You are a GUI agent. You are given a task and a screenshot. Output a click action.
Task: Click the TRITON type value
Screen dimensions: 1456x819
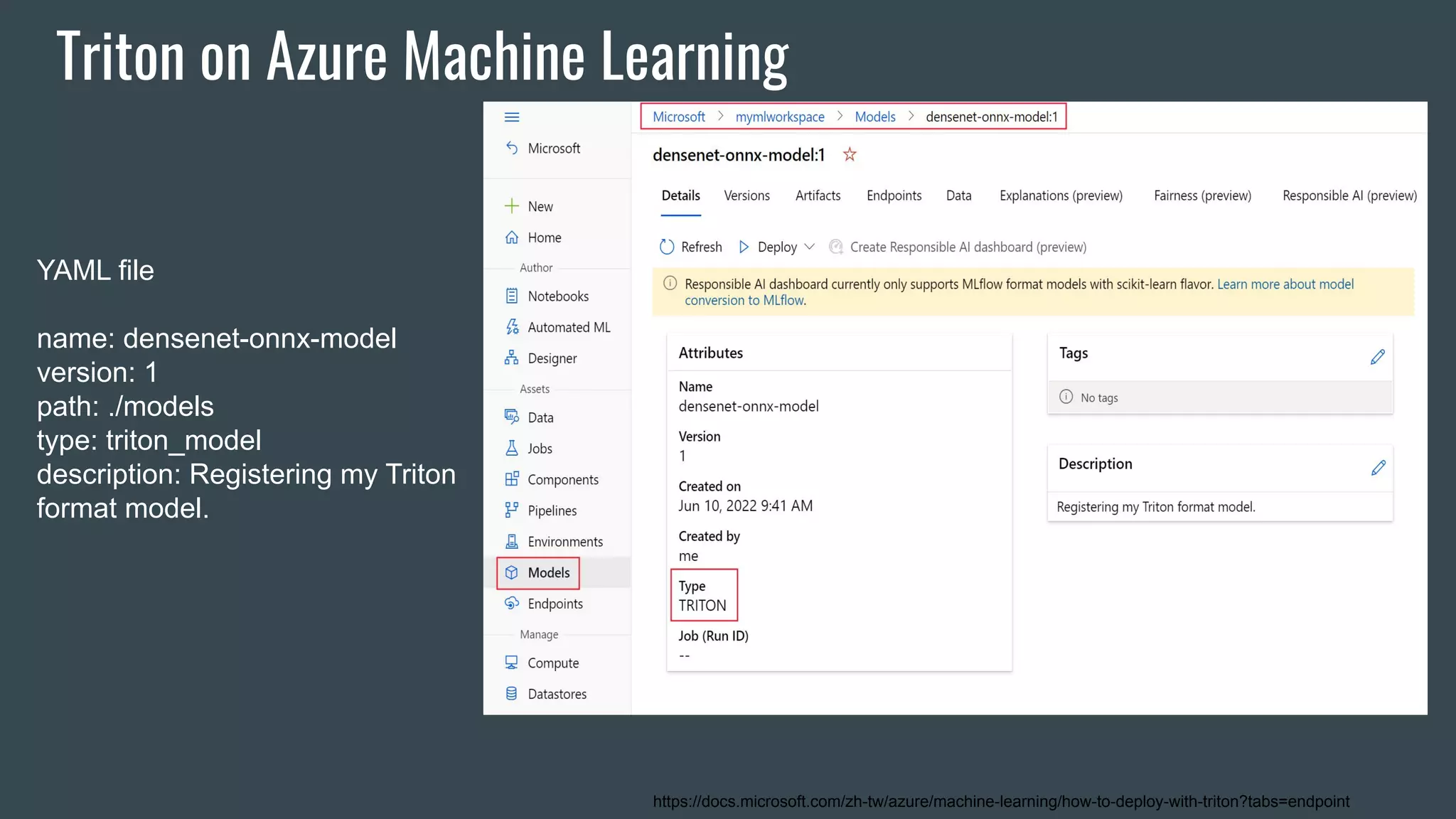(x=702, y=605)
